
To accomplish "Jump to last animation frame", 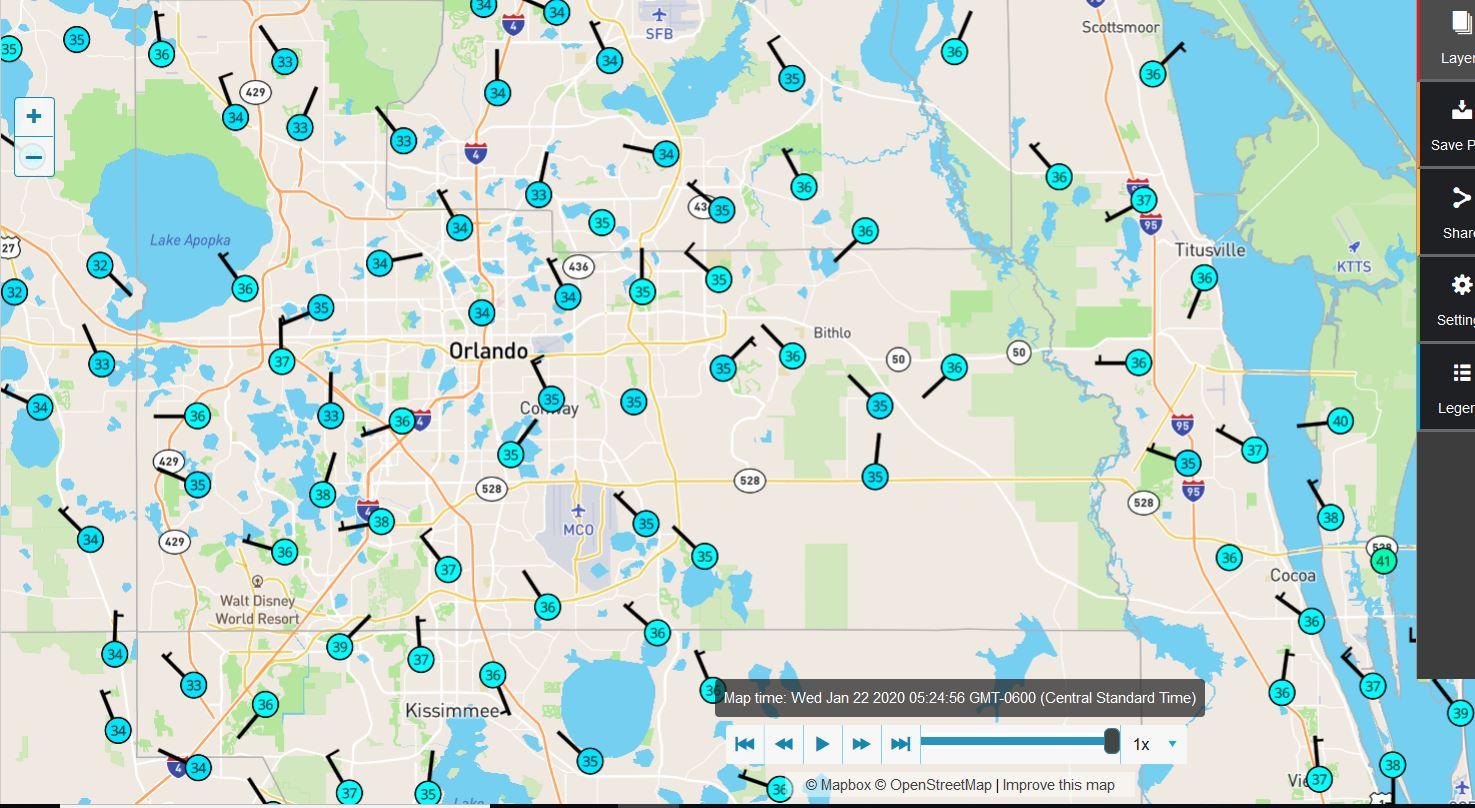I will pos(900,744).
